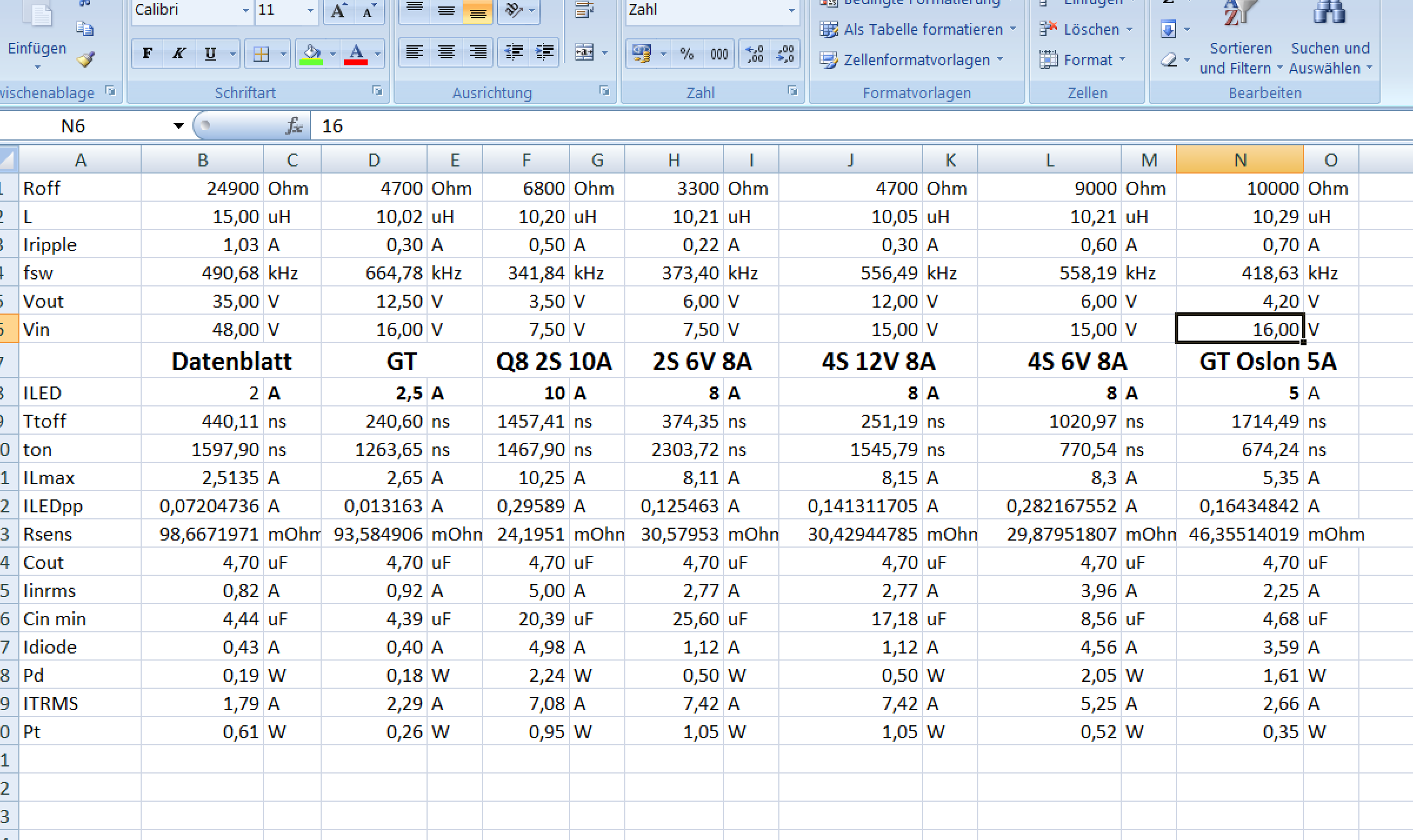Select column L header
Screen dimensions: 1413x840
click(x=1049, y=159)
